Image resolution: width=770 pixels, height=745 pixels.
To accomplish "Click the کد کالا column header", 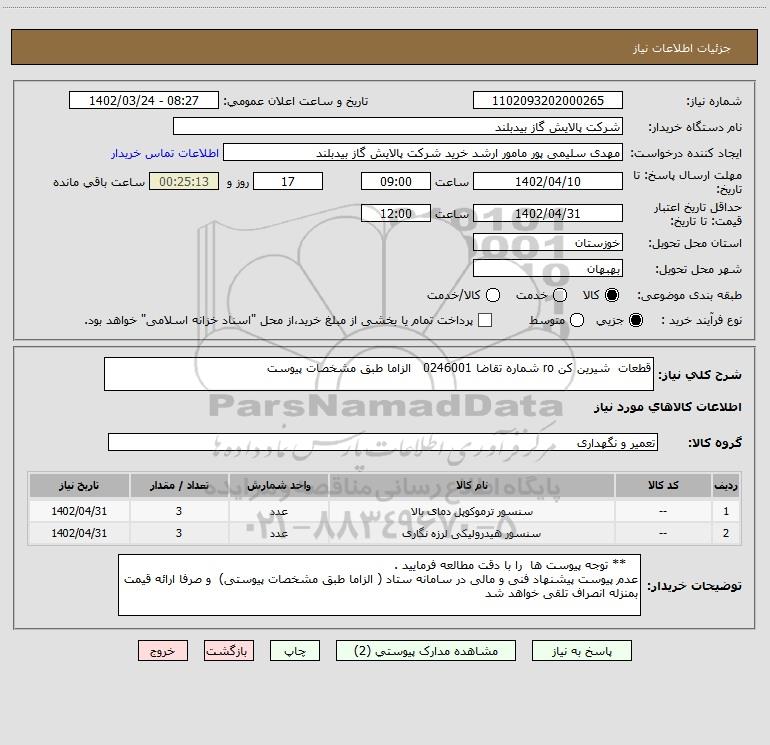I will point(663,485).
